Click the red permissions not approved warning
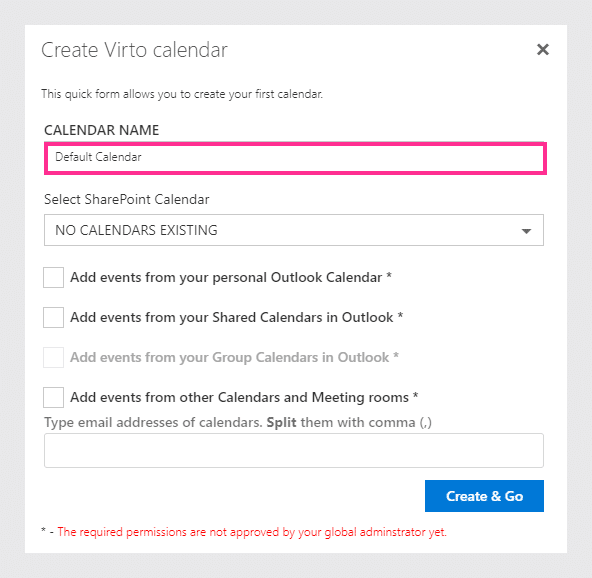Screen dimensions: 592x578 [x=252, y=532]
